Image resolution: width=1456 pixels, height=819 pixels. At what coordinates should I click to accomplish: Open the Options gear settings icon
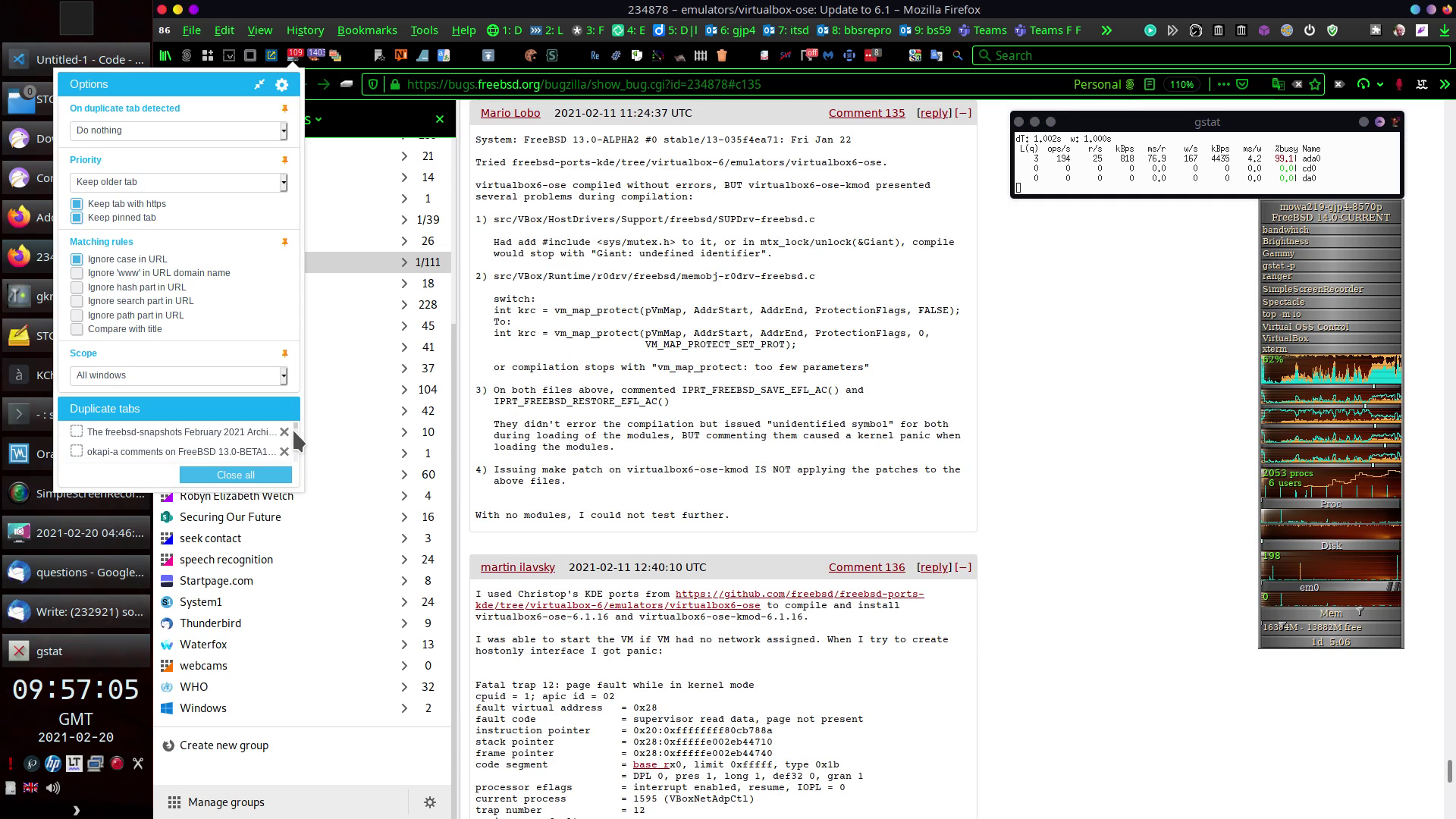tap(282, 85)
